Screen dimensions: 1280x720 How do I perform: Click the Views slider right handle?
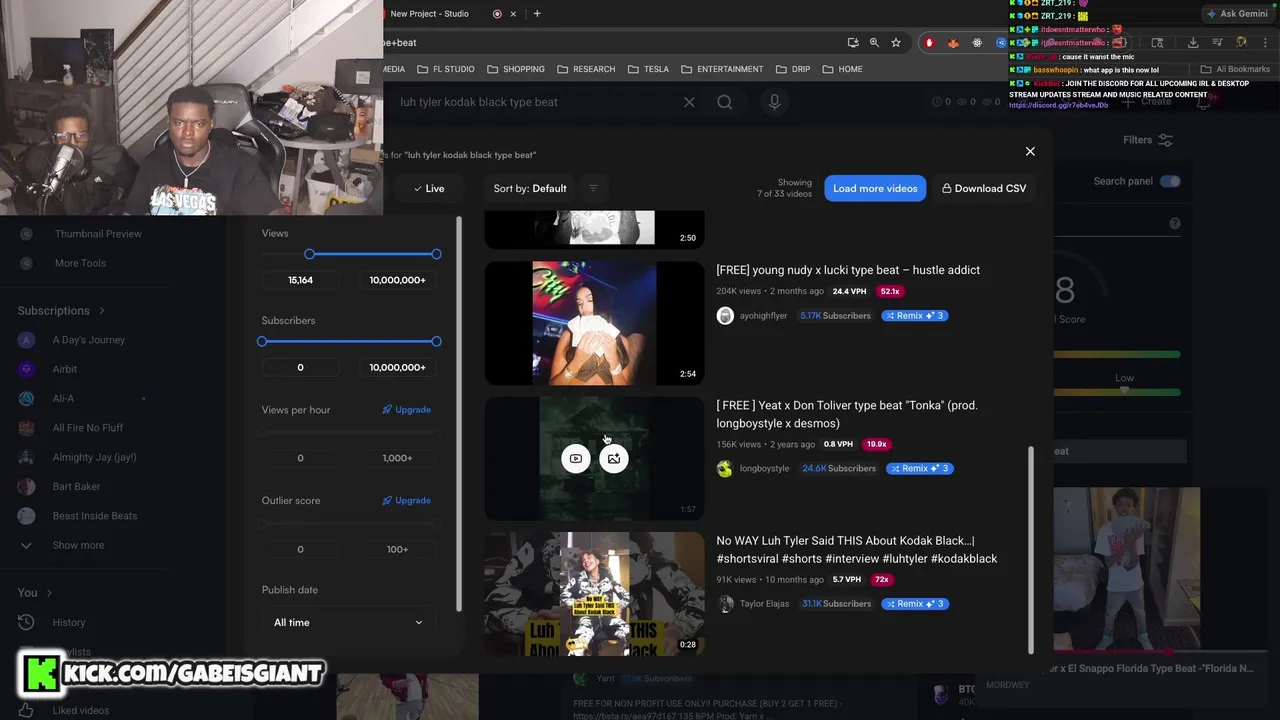click(x=436, y=254)
